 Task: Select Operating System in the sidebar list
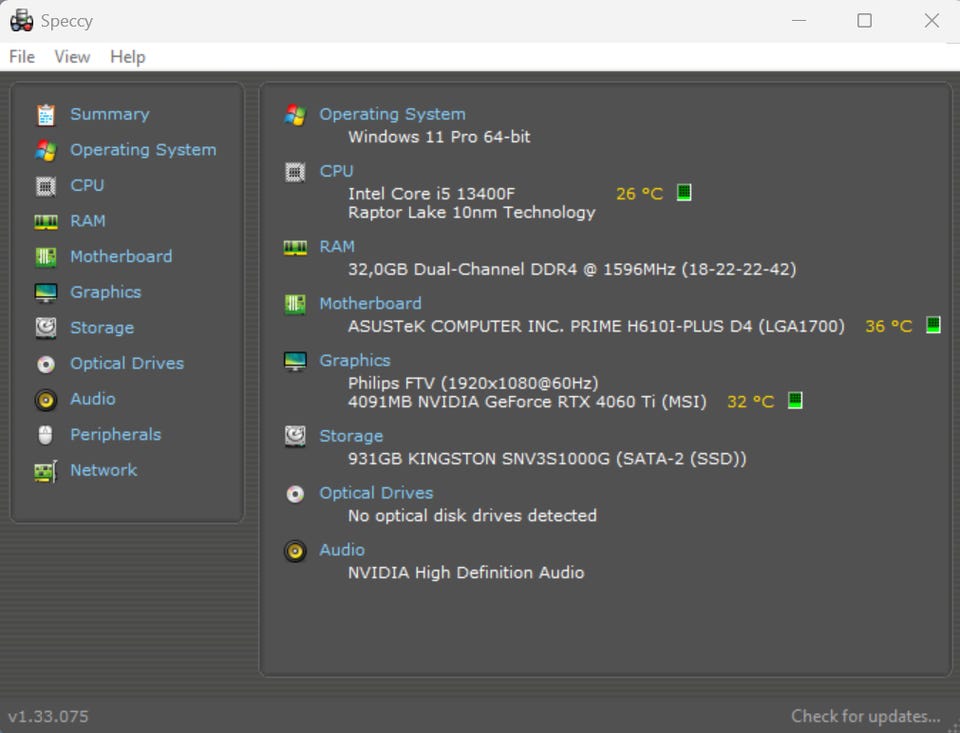point(143,150)
